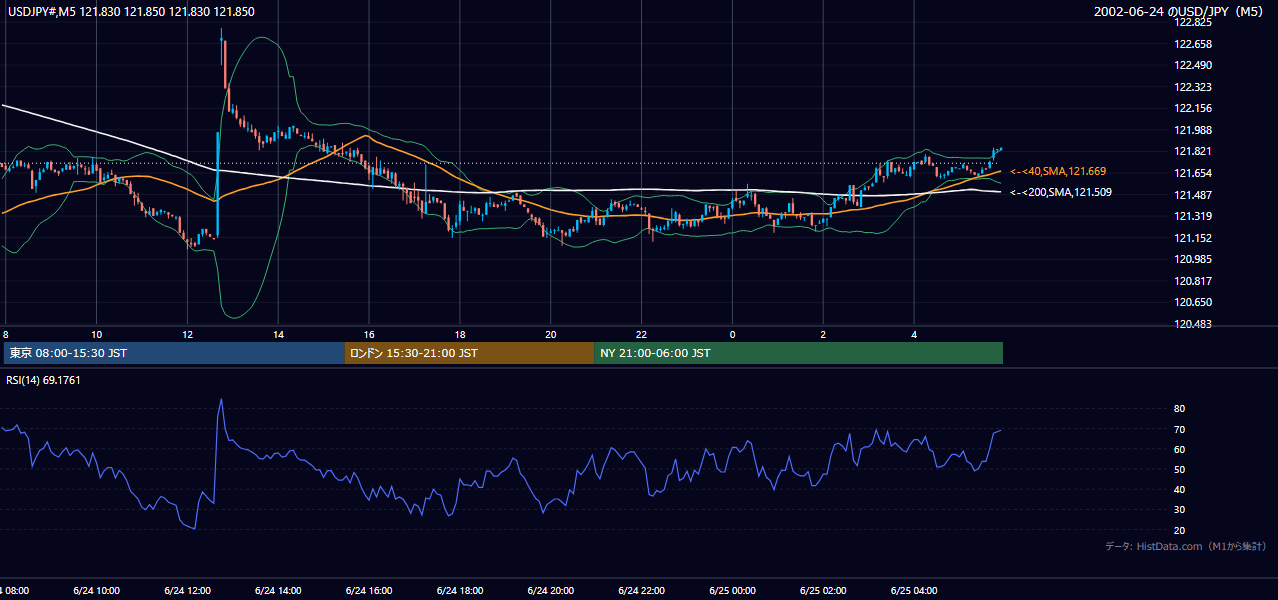Click the 40 SMA label reading 121.669

coord(1058,172)
